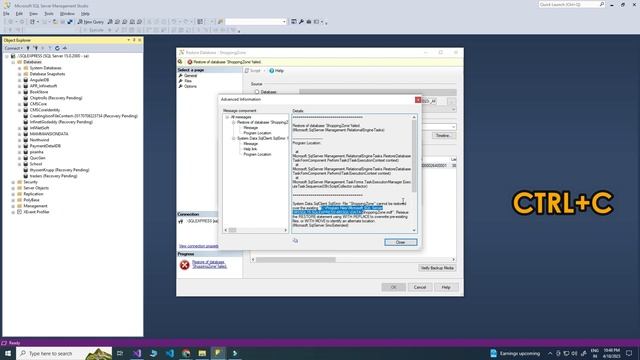Select the PolyBase folder

point(31,200)
